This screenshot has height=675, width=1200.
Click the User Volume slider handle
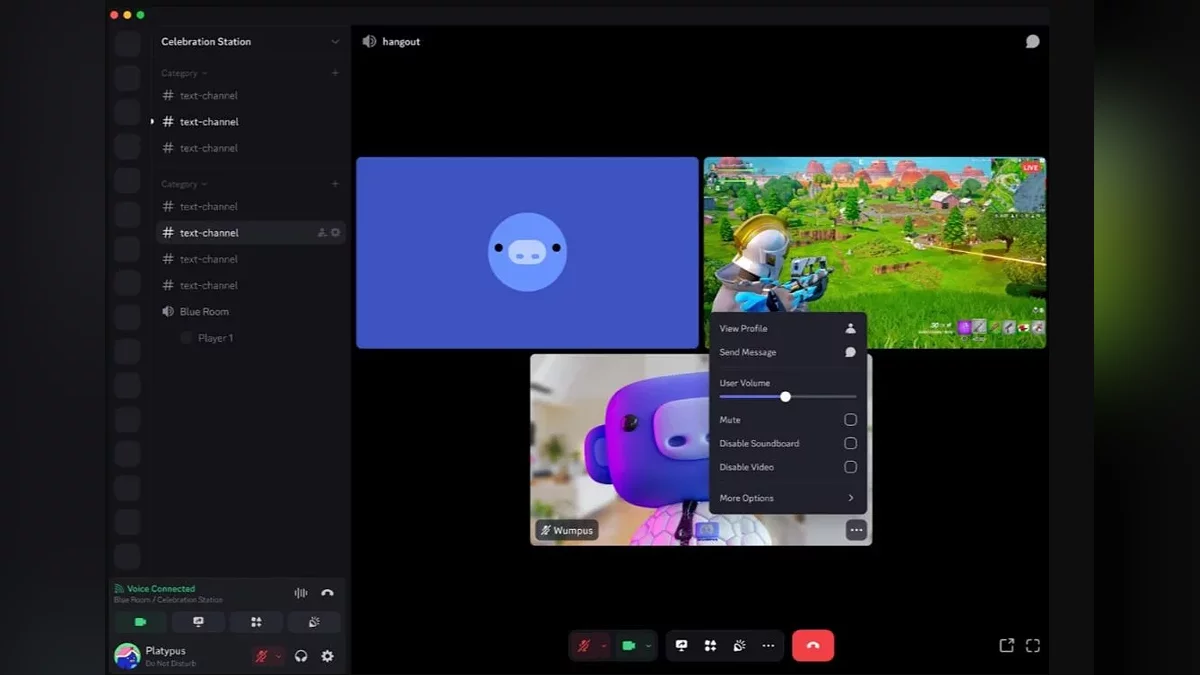(785, 397)
